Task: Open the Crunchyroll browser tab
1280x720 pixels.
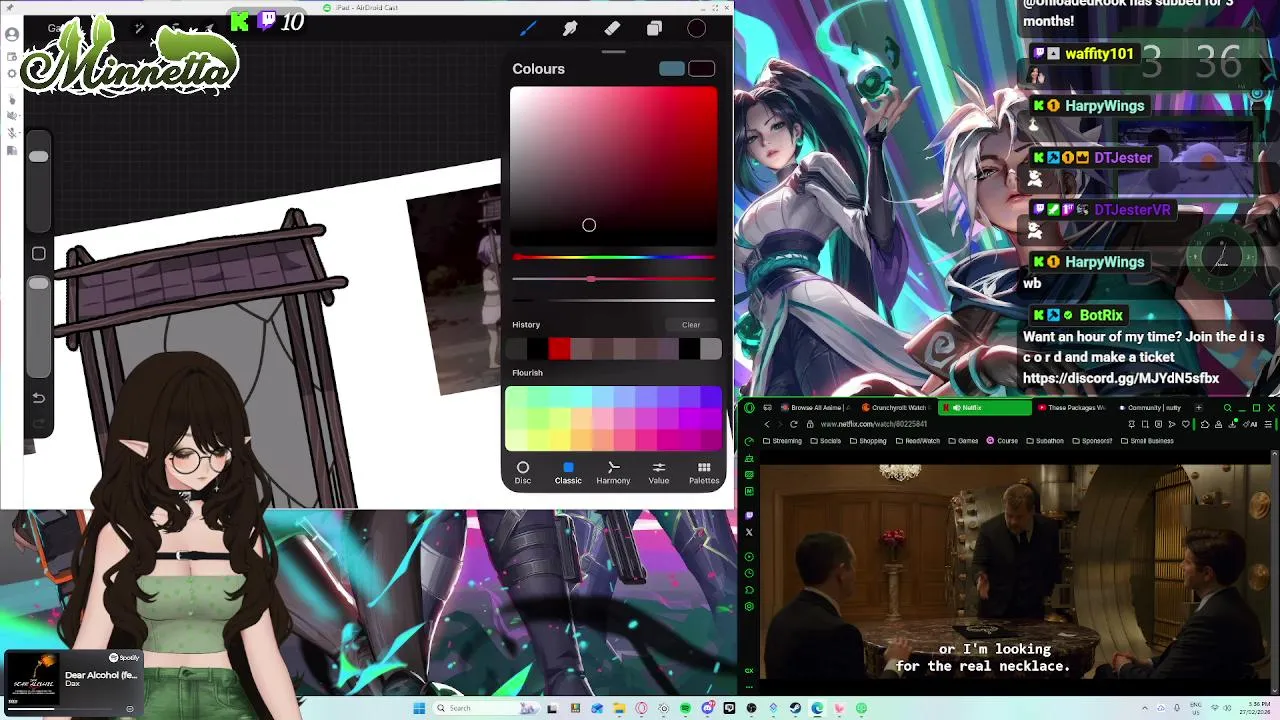Action: (896, 408)
